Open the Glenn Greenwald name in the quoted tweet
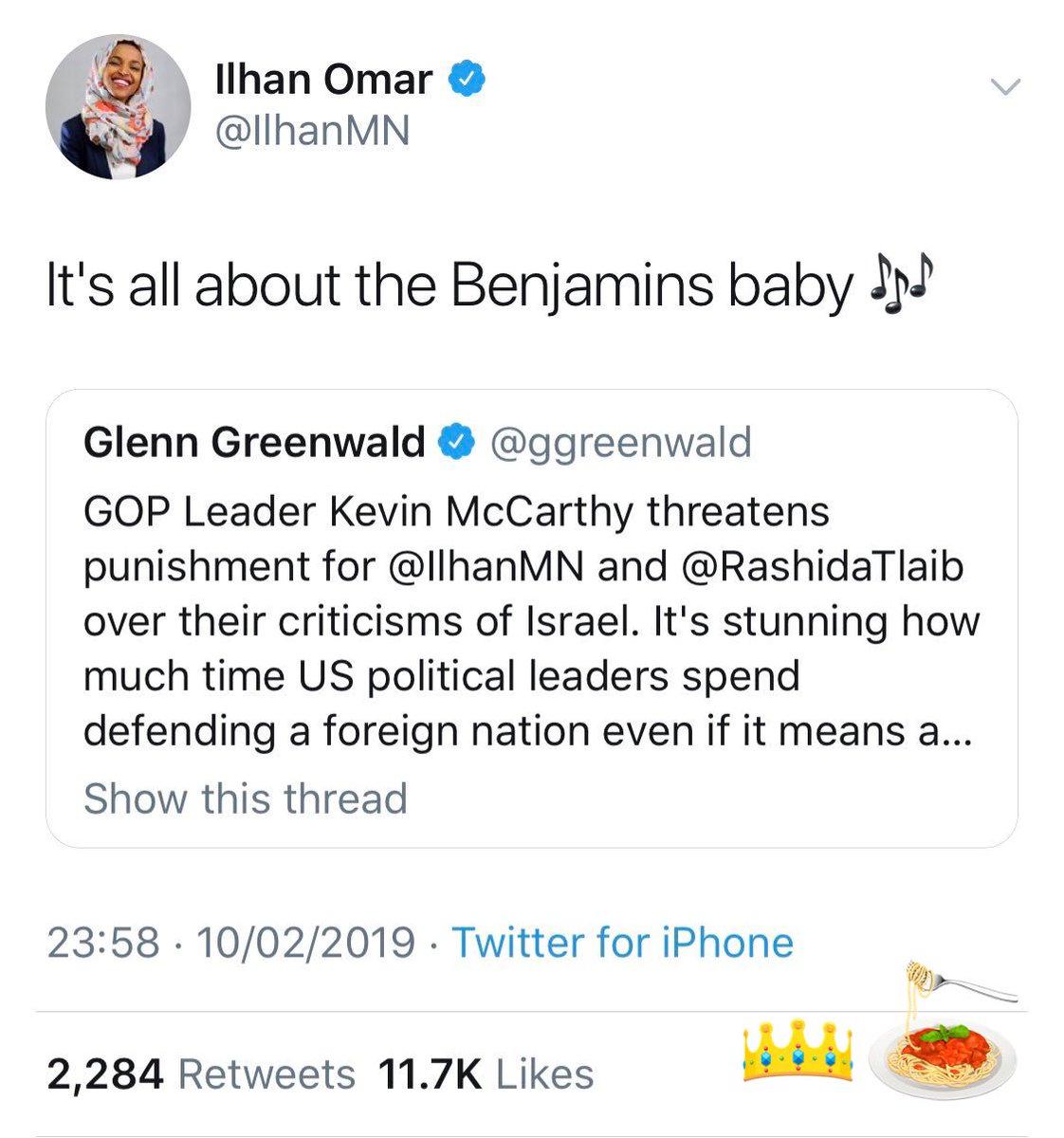 pos(254,442)
